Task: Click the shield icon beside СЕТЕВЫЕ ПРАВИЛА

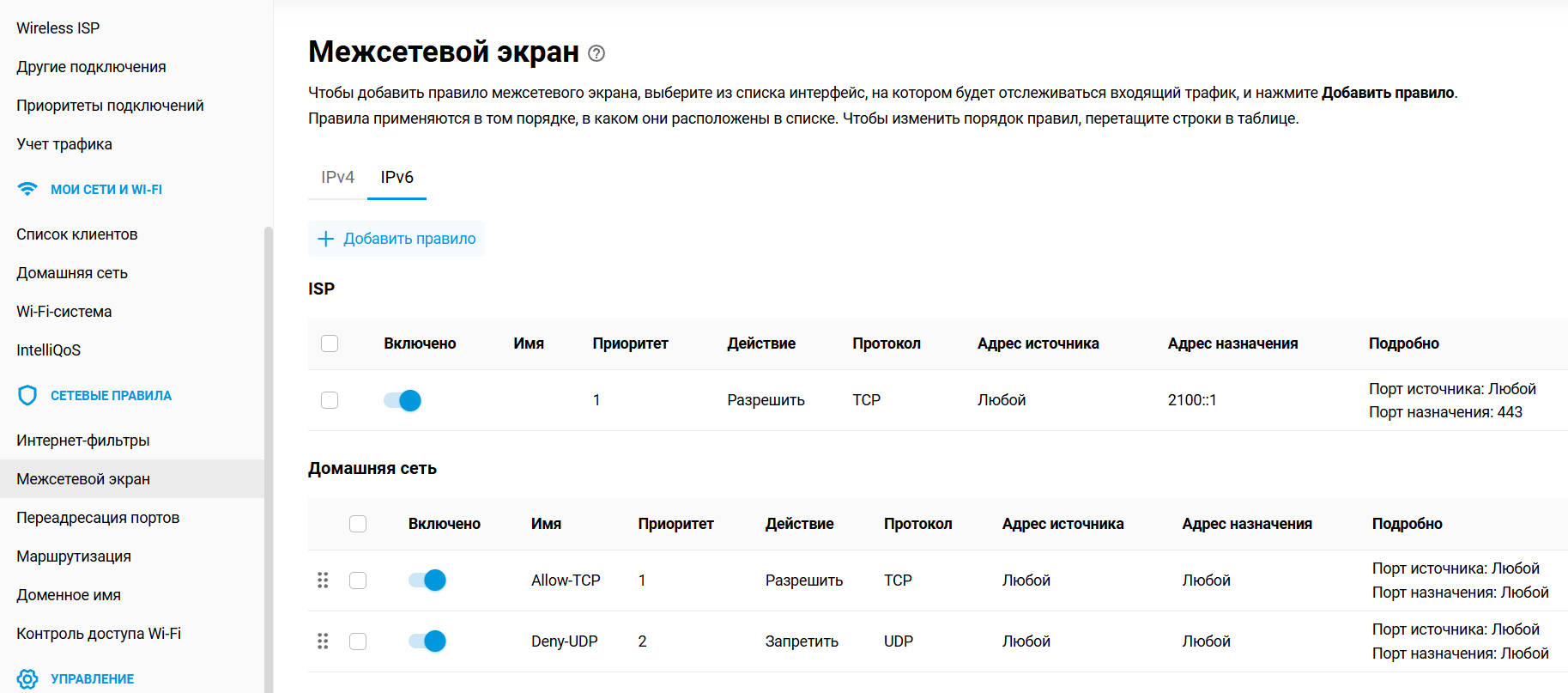Action: coord(27,395)
